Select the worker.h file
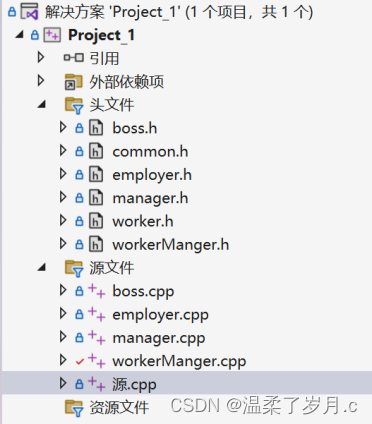372x424 pixels. (143, 221)
